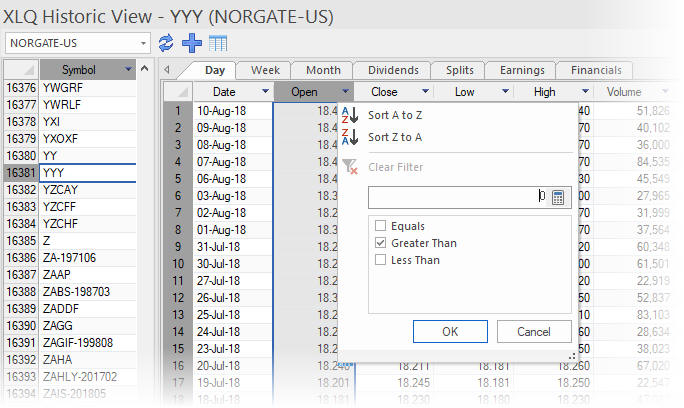Open the Open column filter dropdown
This screenshot has width=684, height=408.
click(345, 91)
